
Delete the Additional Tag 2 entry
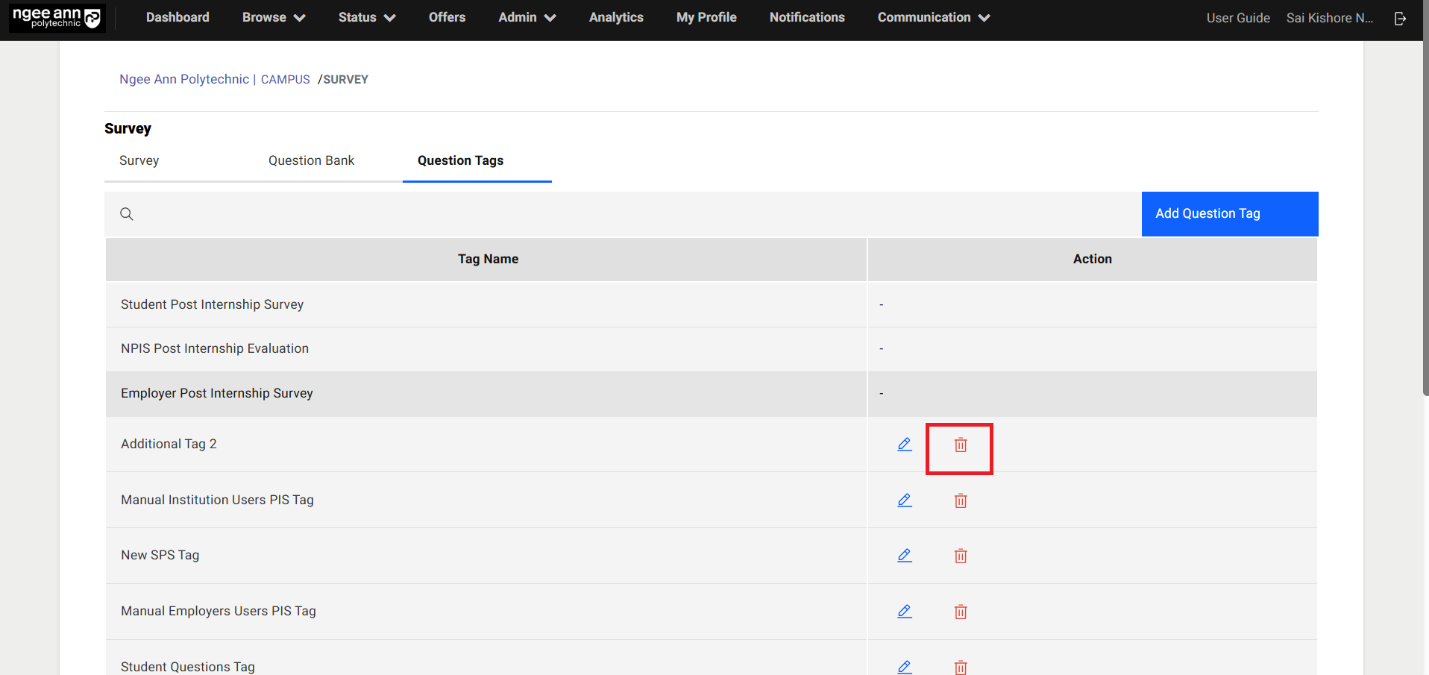[x=960, y=445]
